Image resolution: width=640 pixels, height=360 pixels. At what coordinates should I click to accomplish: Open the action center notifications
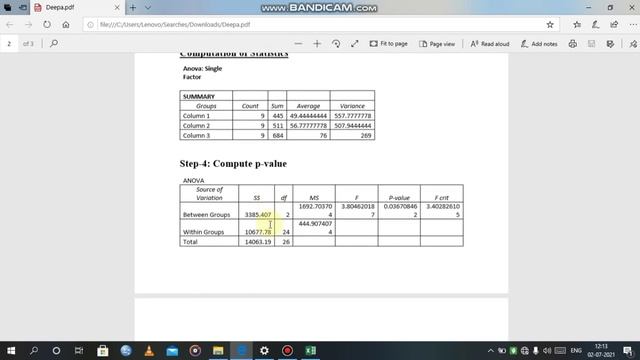tap(628, 351)
